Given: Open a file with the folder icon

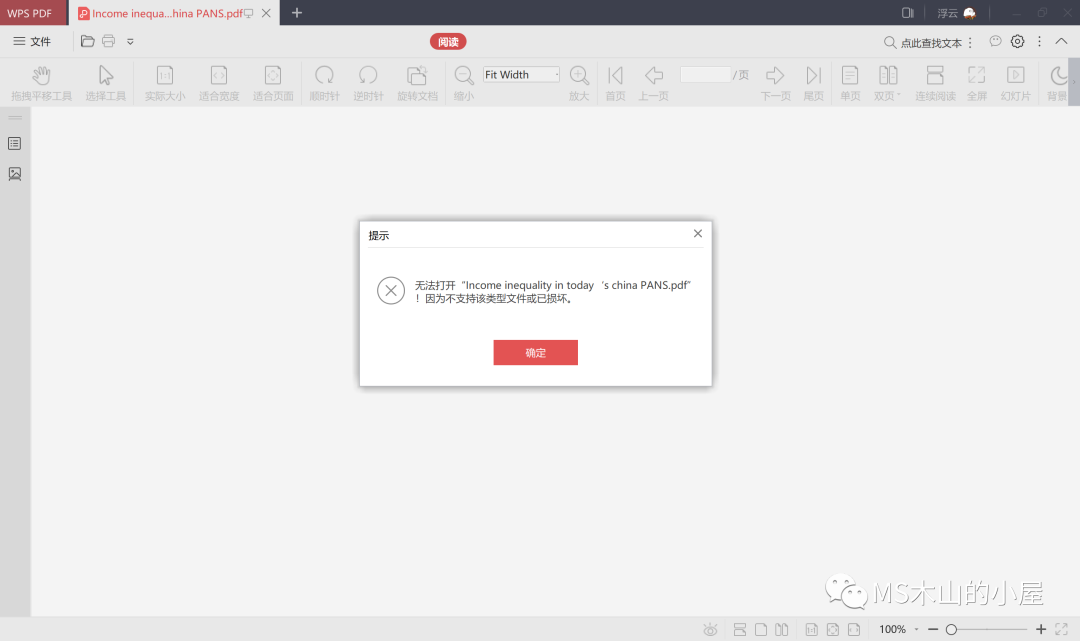Looking at the screenshot, I should click(87, 41).
